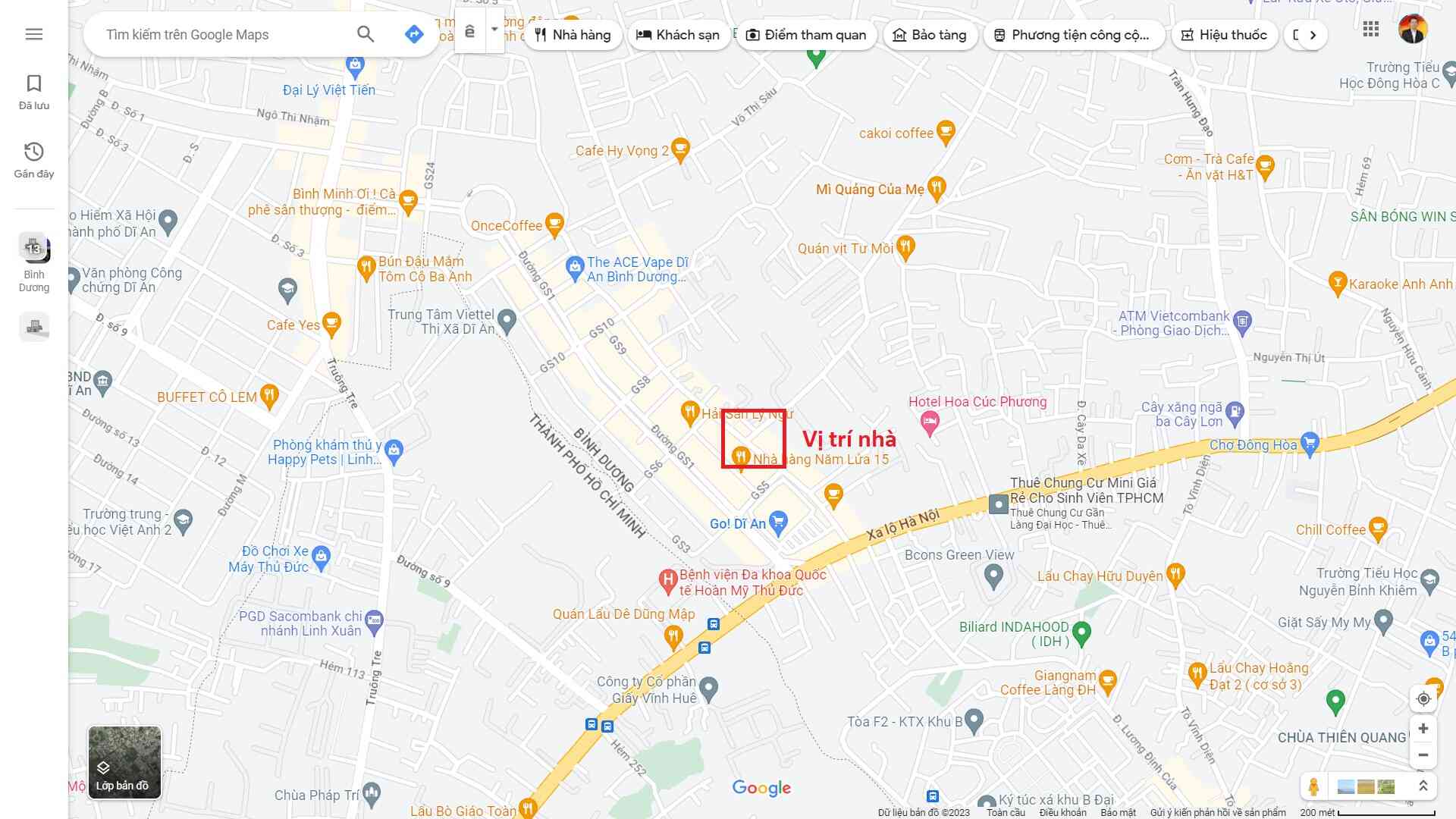The width and height of the screenshot is (1456, 819).
Task: Click the search magnifier icon
Action: point(366,34)
